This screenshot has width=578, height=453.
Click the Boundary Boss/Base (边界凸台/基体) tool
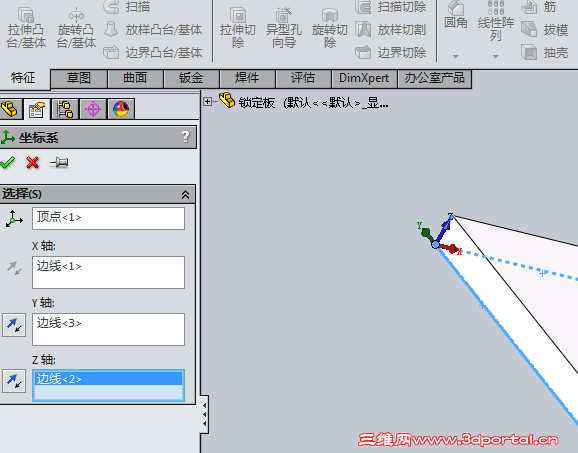click(153, 53)
